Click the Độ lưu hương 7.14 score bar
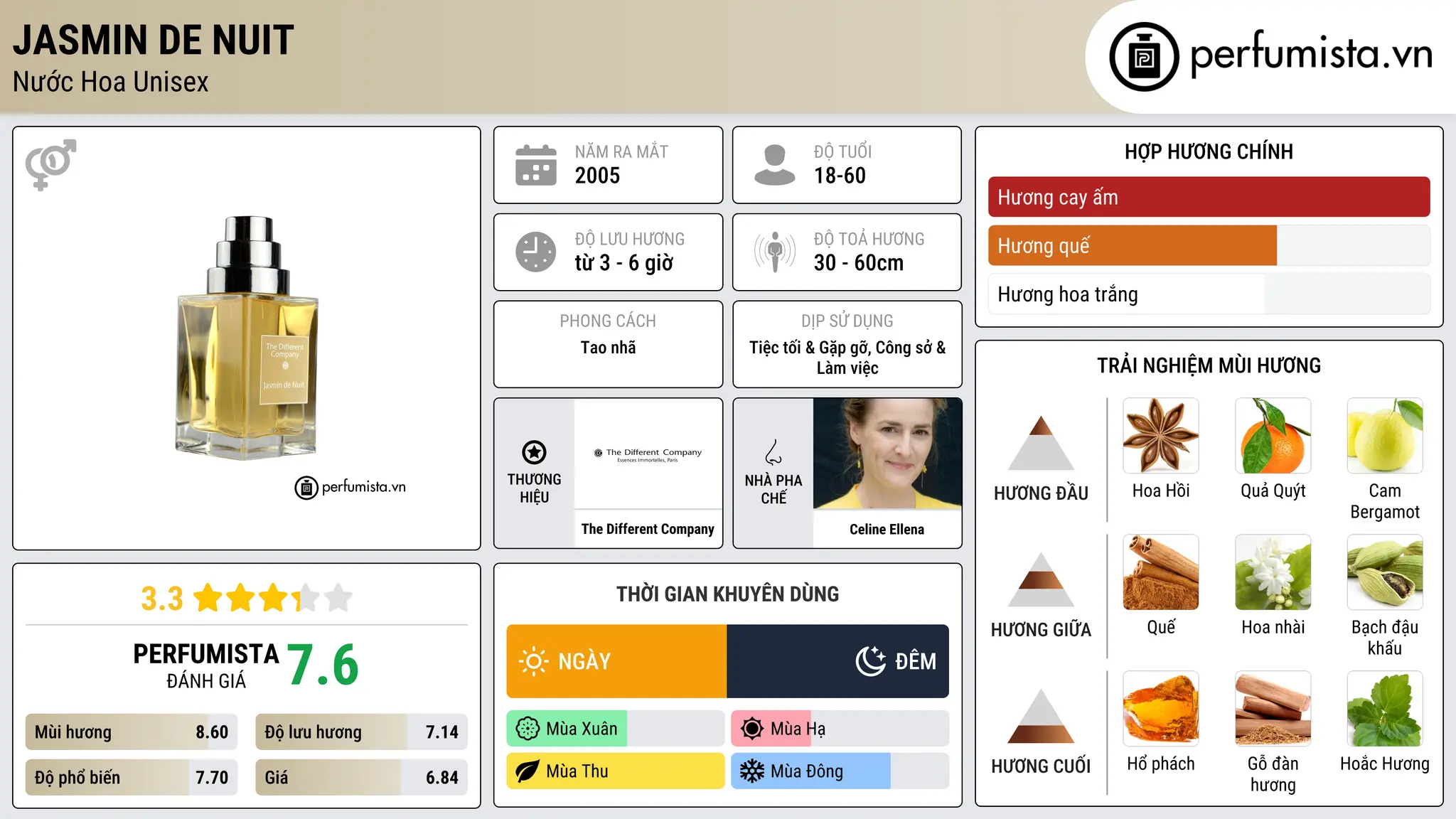This screenshot has height=819, width=1456. [x=361, y=732]
